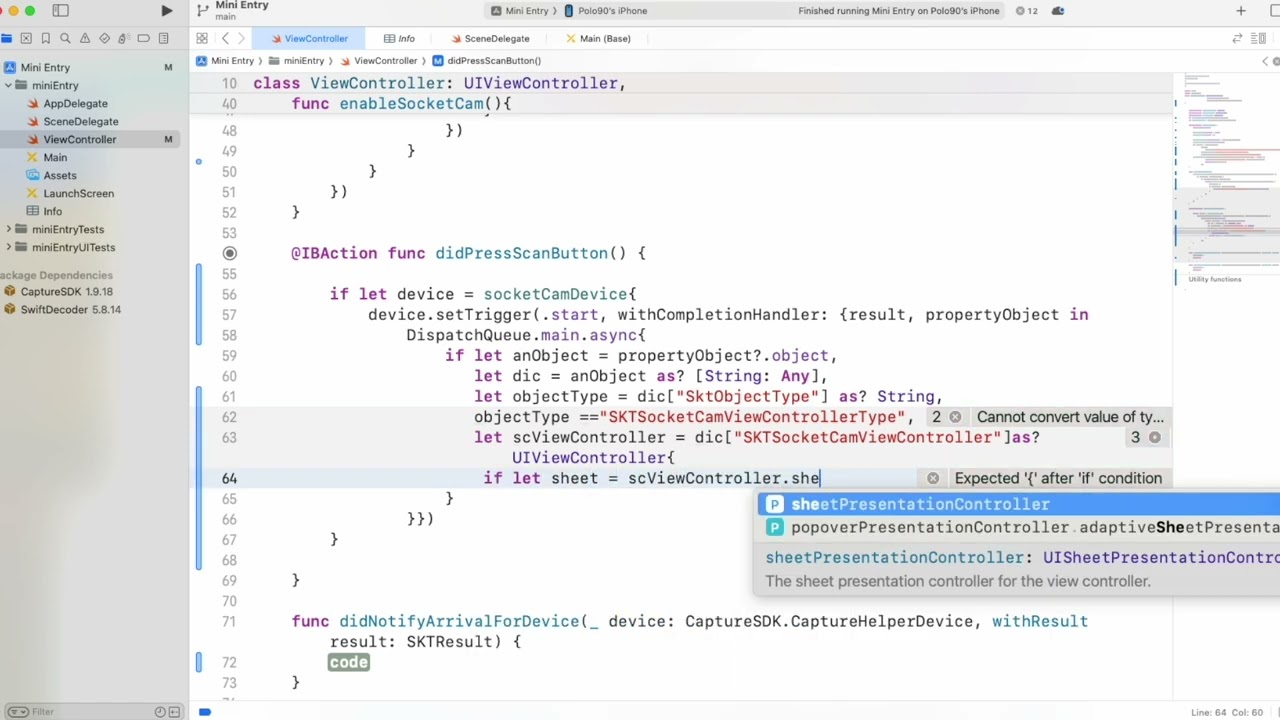
Task: Go back in editor history
Action: coord(225,38)
